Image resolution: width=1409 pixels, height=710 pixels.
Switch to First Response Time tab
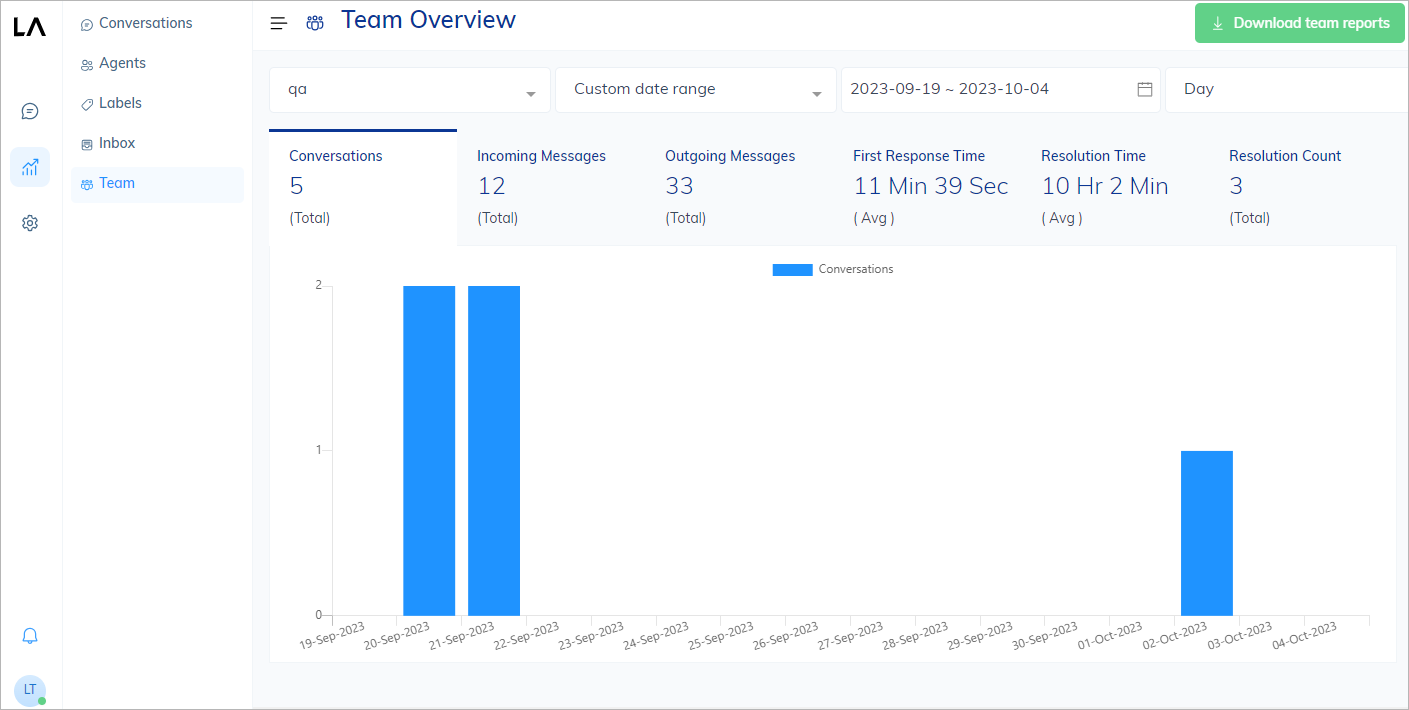[x=927, y=187]
